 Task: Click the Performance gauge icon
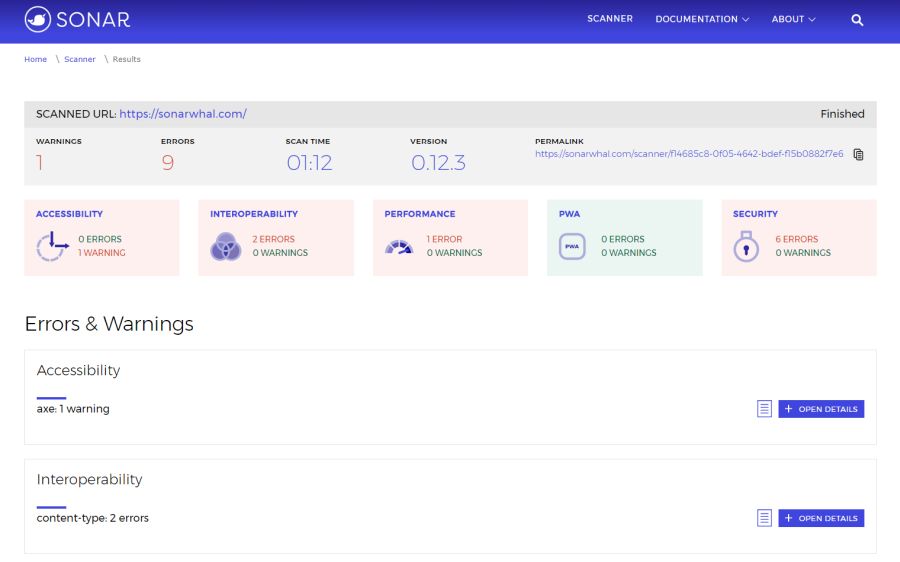[x=399, y=246]
